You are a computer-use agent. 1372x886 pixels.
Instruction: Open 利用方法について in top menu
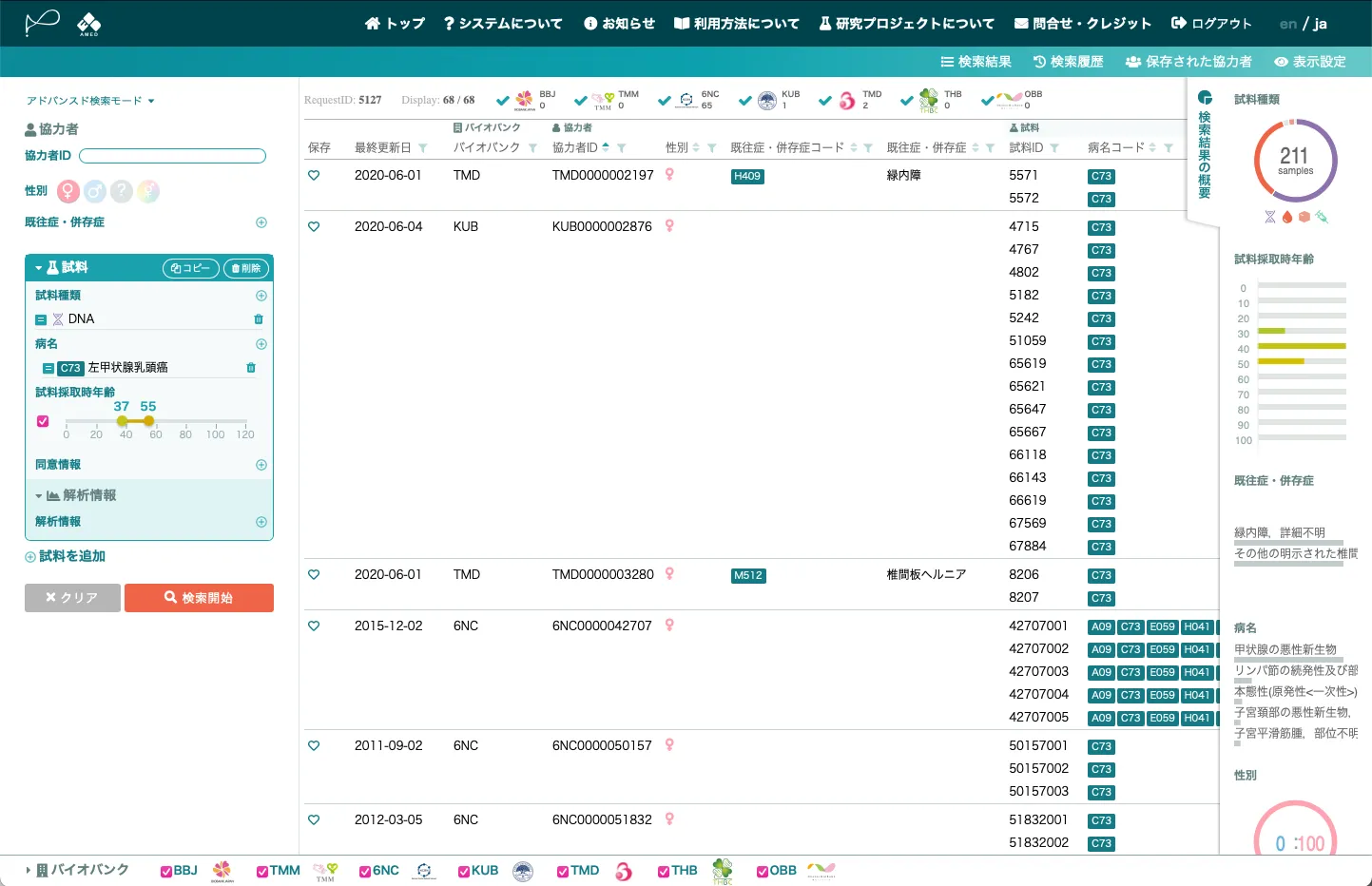click(737, 24)
